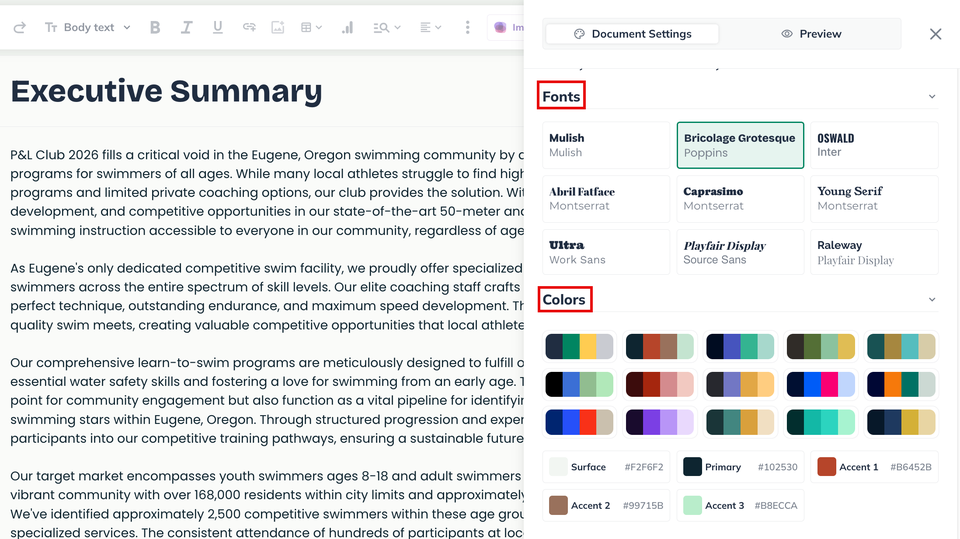This screenshot has width=960, height=539.
Task: Click paragraph starting 'Our target market encompasses'
Action: 267,504
